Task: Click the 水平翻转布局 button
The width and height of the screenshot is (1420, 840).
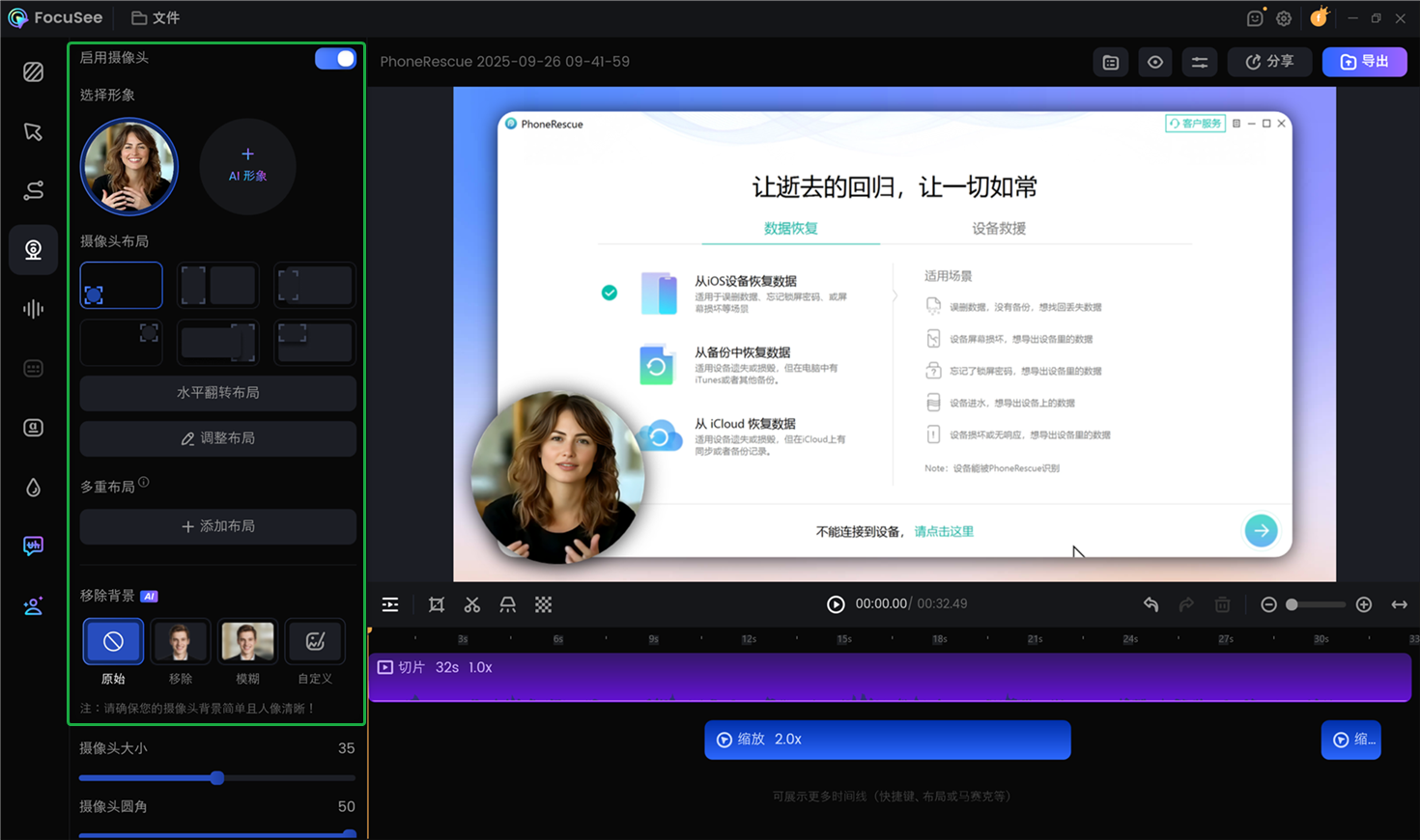Action: pyautogui.click(x=218, y=393)
